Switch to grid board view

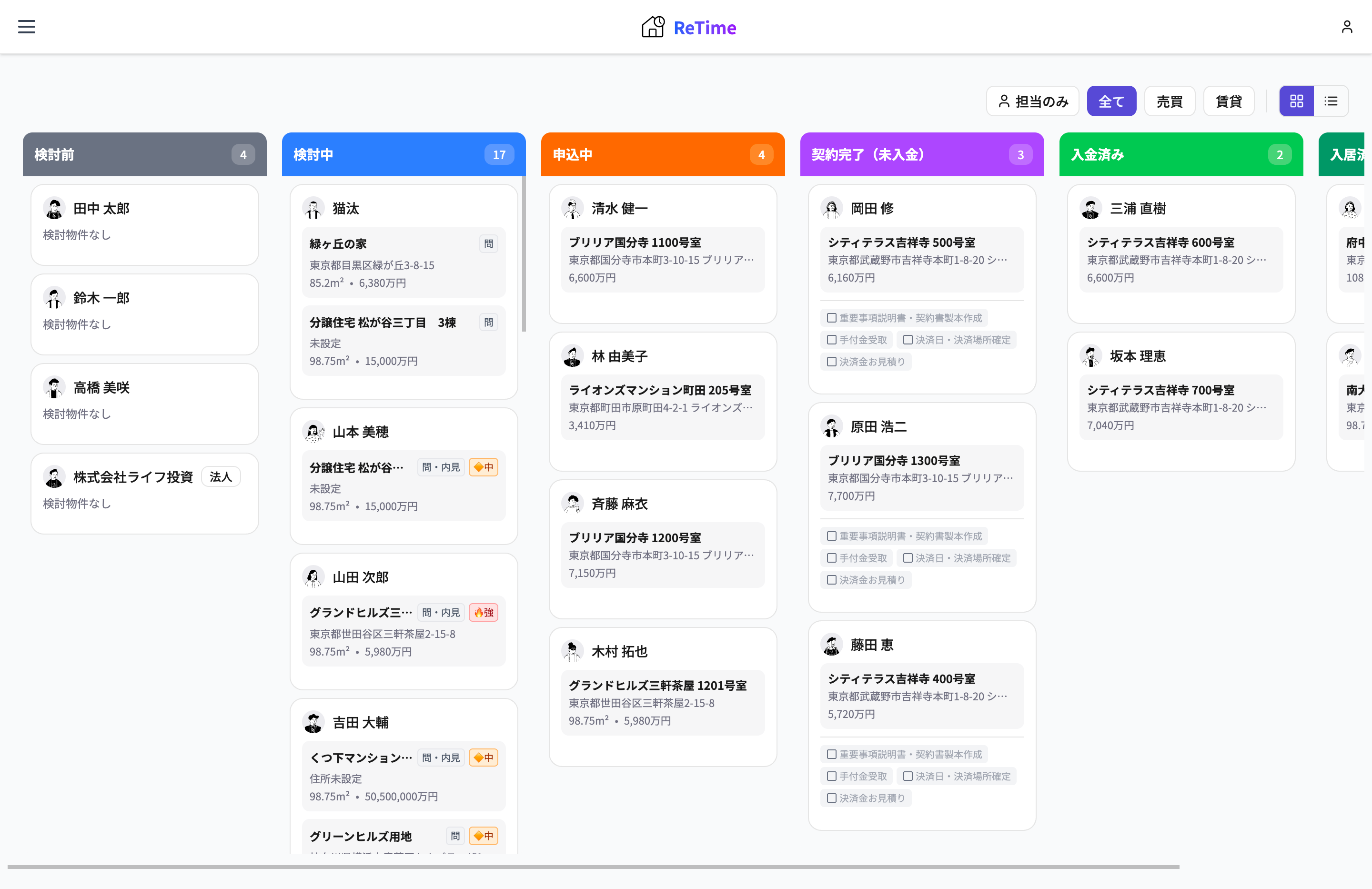(1296, 101)
